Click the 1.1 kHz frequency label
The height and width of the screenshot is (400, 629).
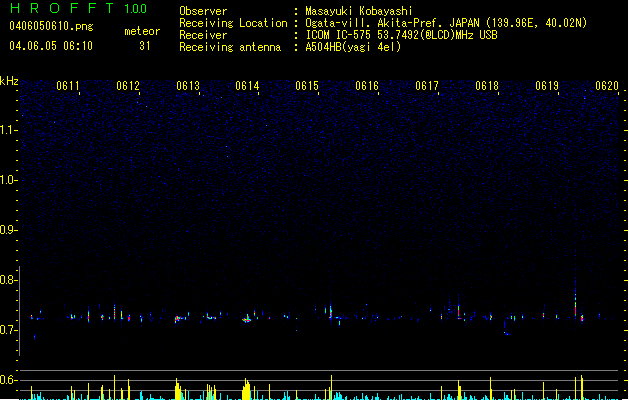click(x=8, y=130)
